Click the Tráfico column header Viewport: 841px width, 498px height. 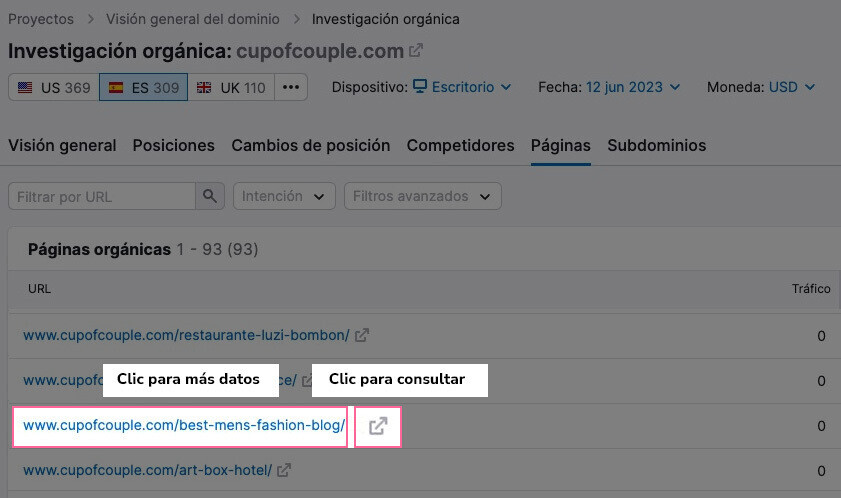811,289
